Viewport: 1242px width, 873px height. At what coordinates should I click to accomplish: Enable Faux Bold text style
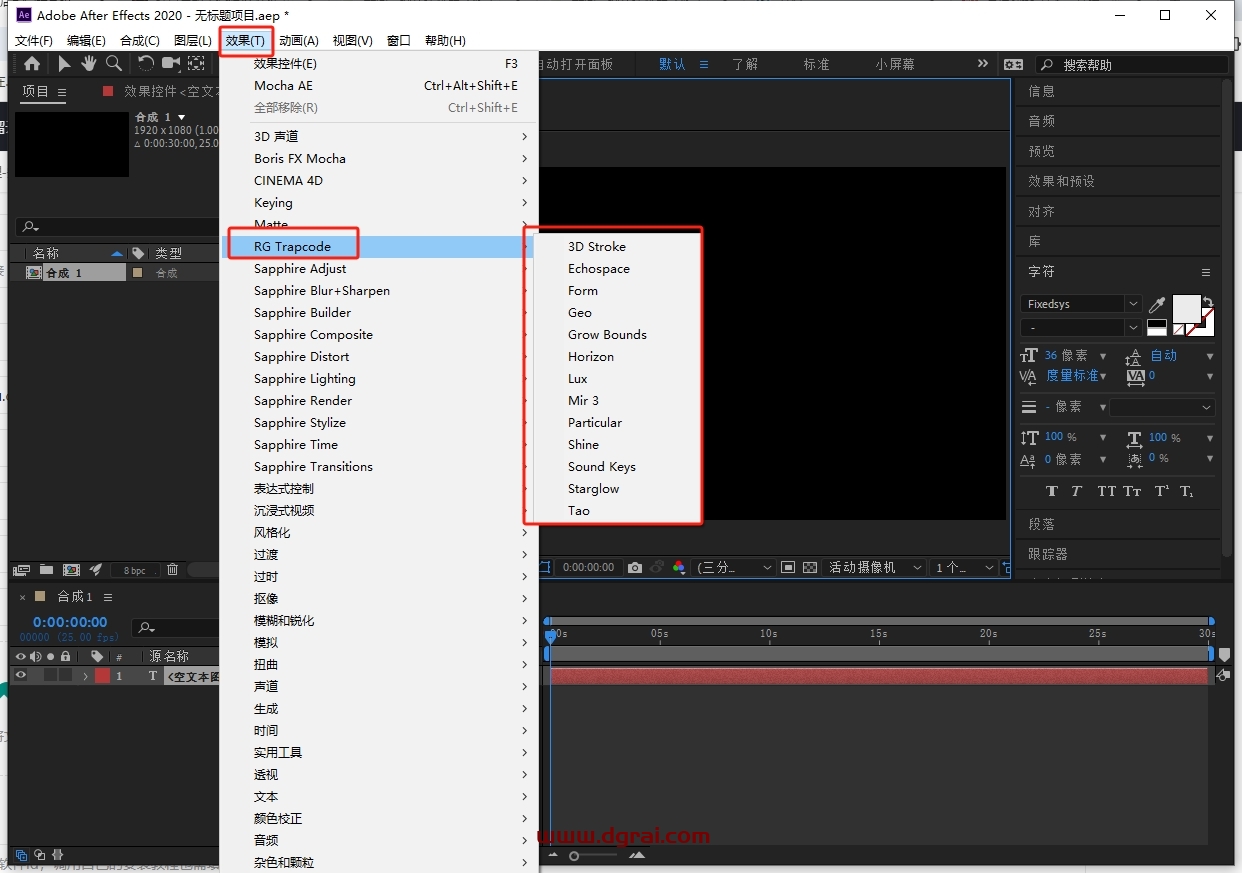[1051, 491]
